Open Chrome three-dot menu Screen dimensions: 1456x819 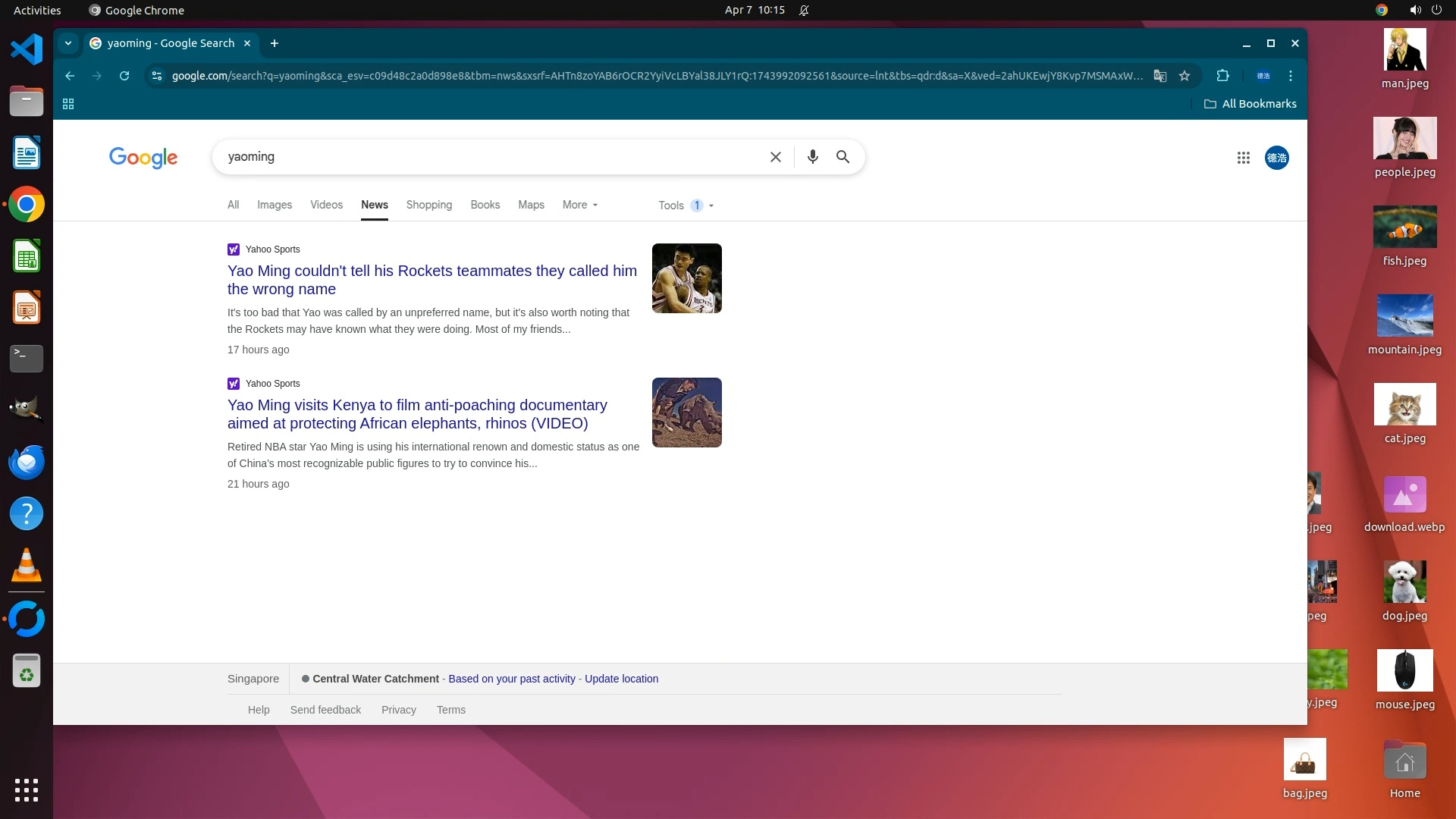pyautogui.click(x=1290, y=76)
